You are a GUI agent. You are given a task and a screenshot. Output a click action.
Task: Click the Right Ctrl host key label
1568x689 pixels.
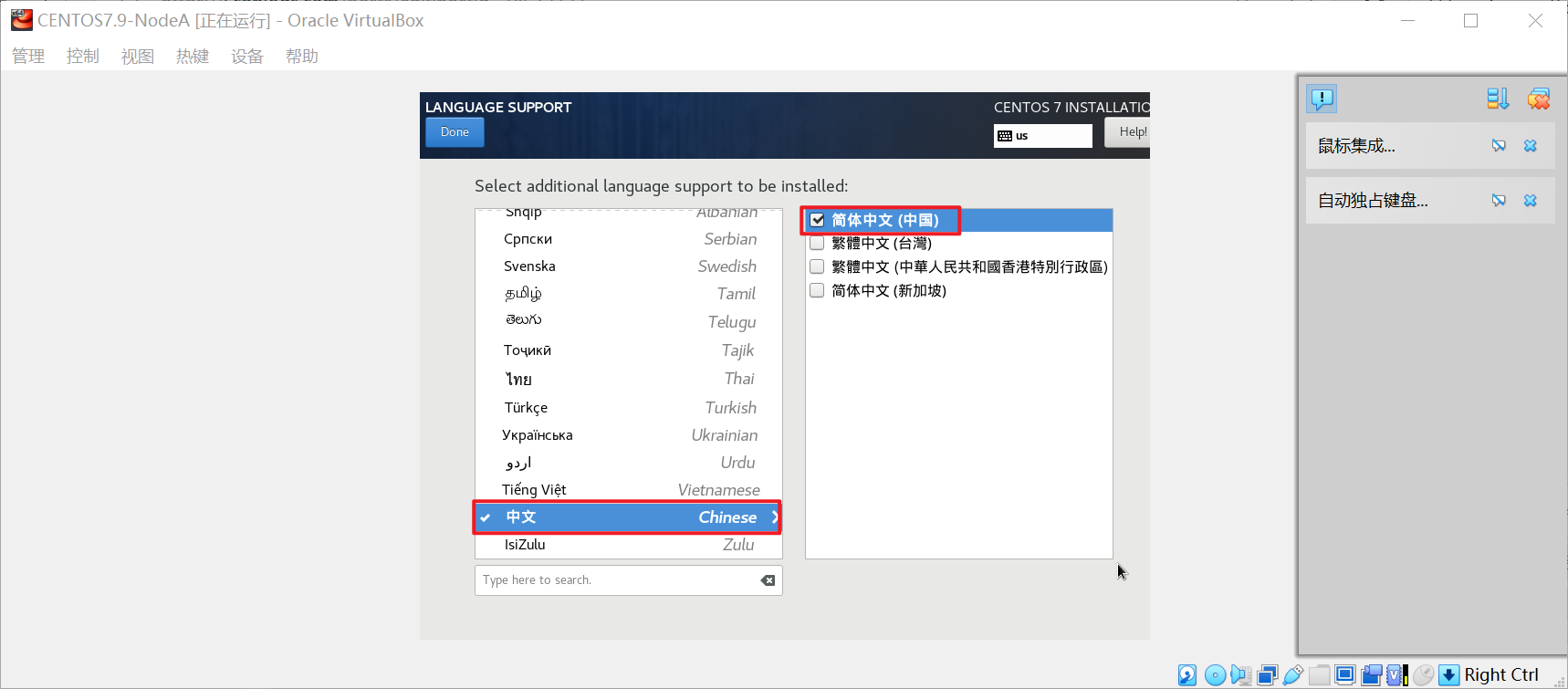tap(1501, 675)
